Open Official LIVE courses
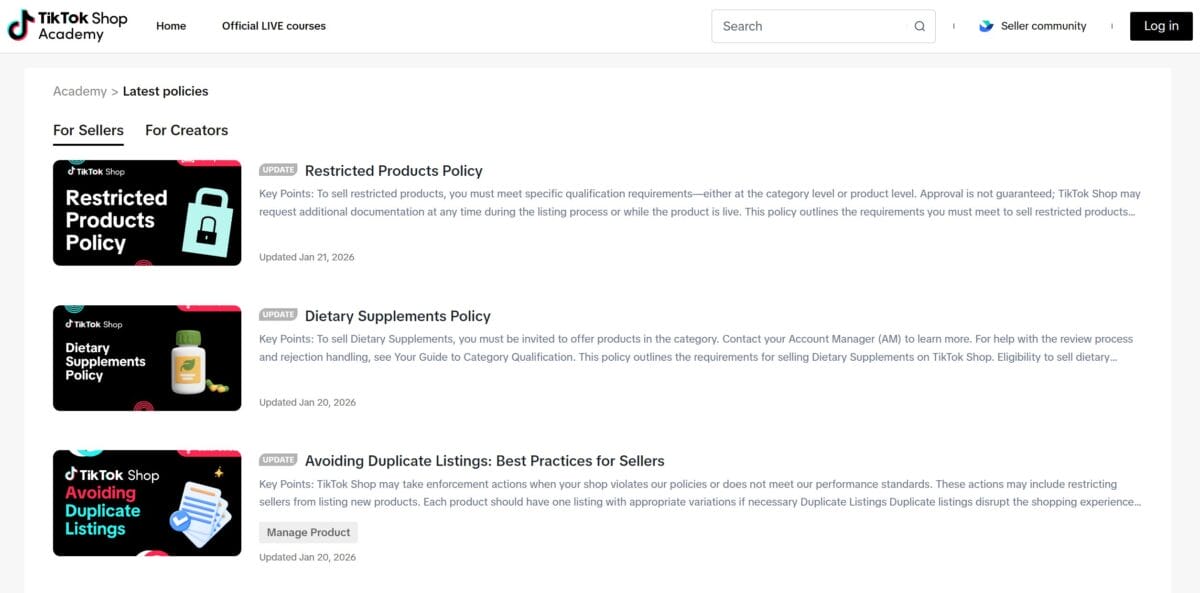 [x=273, y=26]
